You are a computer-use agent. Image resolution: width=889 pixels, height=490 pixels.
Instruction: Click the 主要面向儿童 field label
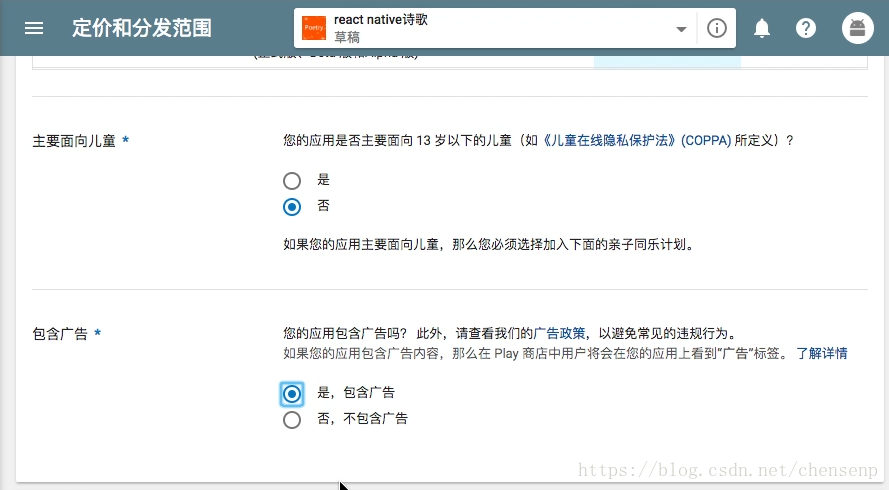click(x=74, y=141)
